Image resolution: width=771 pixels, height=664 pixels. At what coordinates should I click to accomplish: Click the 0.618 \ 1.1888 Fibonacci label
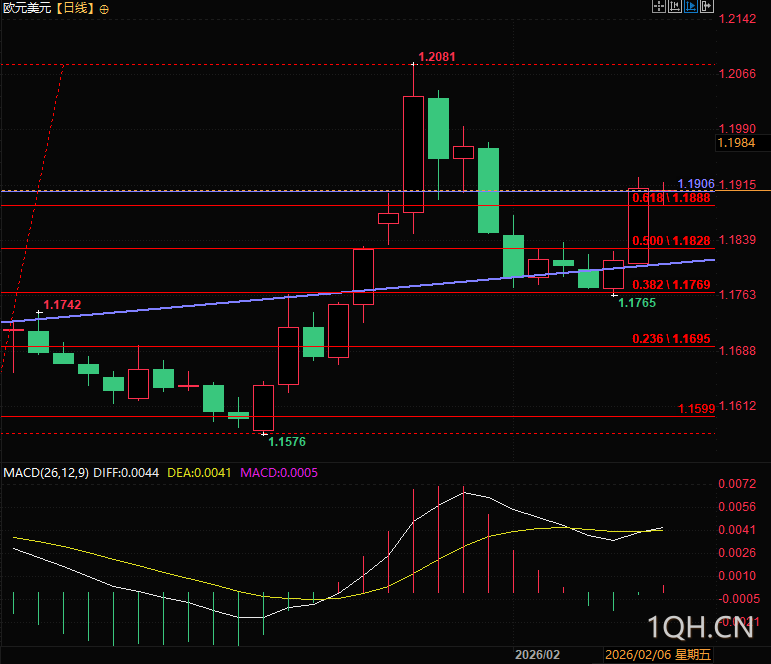coord(671,198)
